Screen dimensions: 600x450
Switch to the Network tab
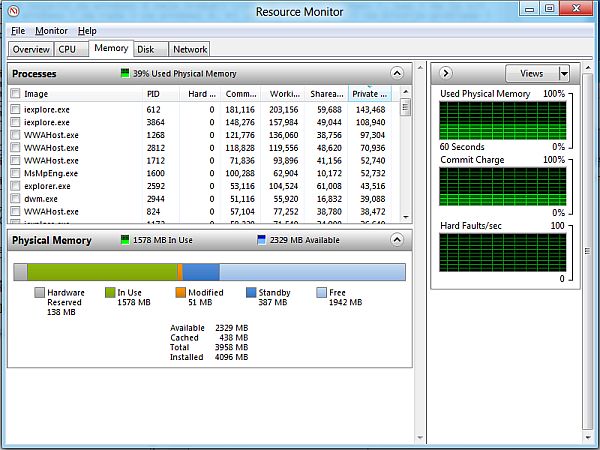pyautogui.click(x=189, y=48)
